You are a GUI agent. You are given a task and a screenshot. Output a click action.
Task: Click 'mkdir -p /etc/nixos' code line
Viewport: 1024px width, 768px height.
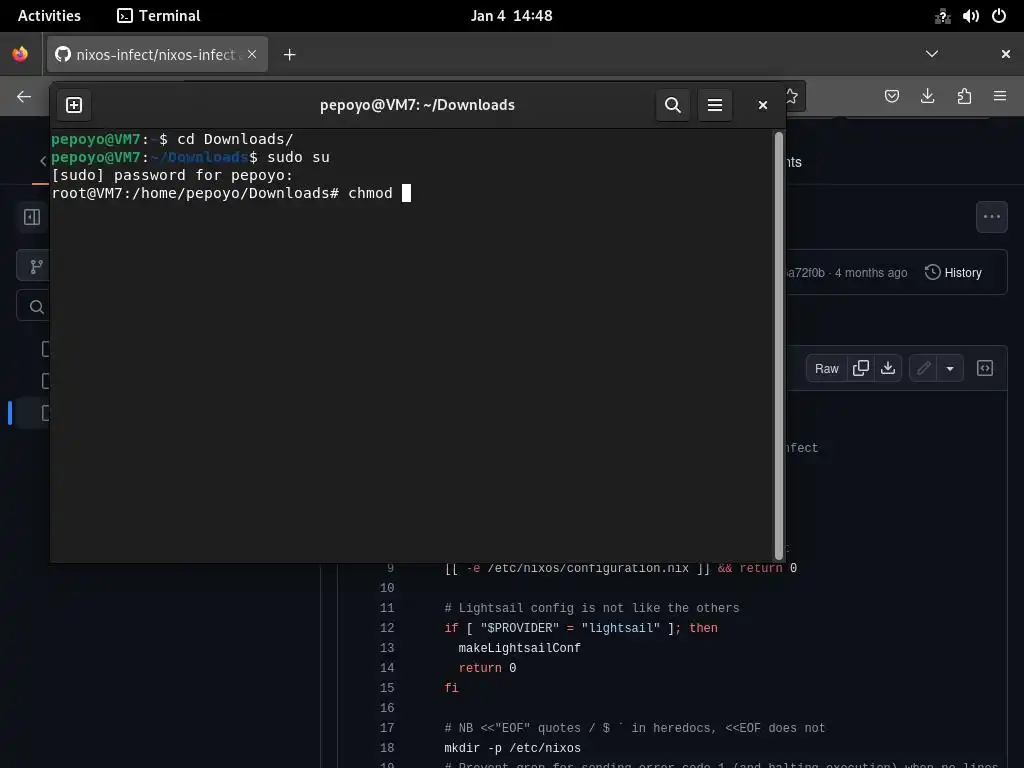[512, 748]
